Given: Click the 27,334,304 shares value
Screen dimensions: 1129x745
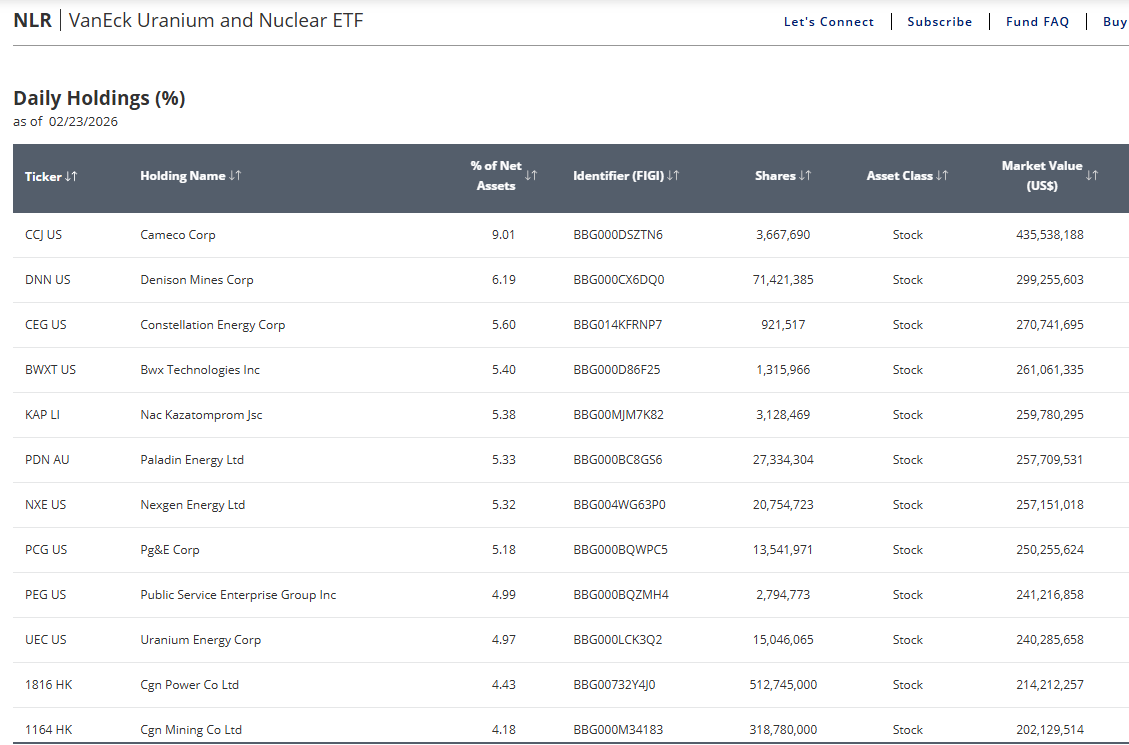Looking at the screenshot, I should [x=783, y=460].
